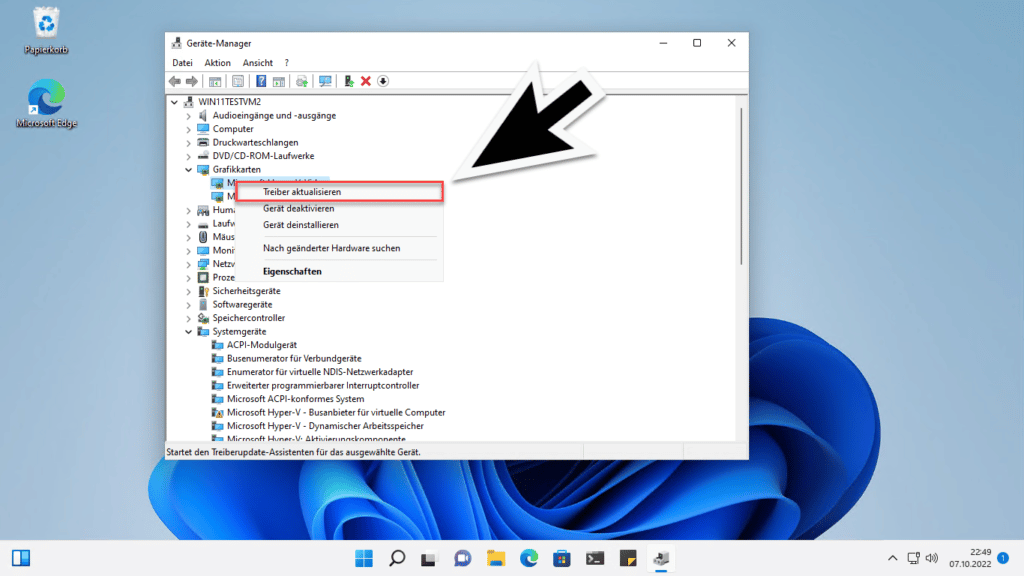Image resolution: width=1024 pixels, height=576 pixels.
Task: Open File Explorer from taskbar
Action: [496, 558]
